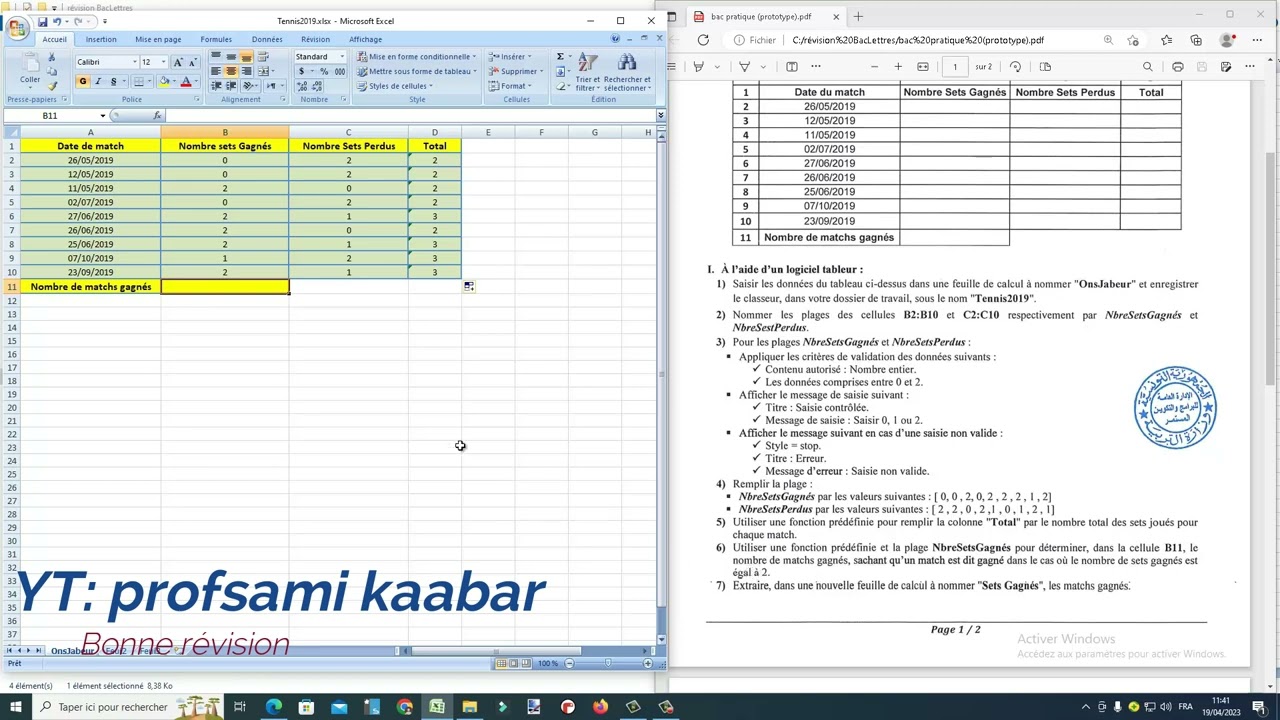Switch to the Données ribbon tab
Viewport: 1280px width, 720px height.
(x=267, y=40)
